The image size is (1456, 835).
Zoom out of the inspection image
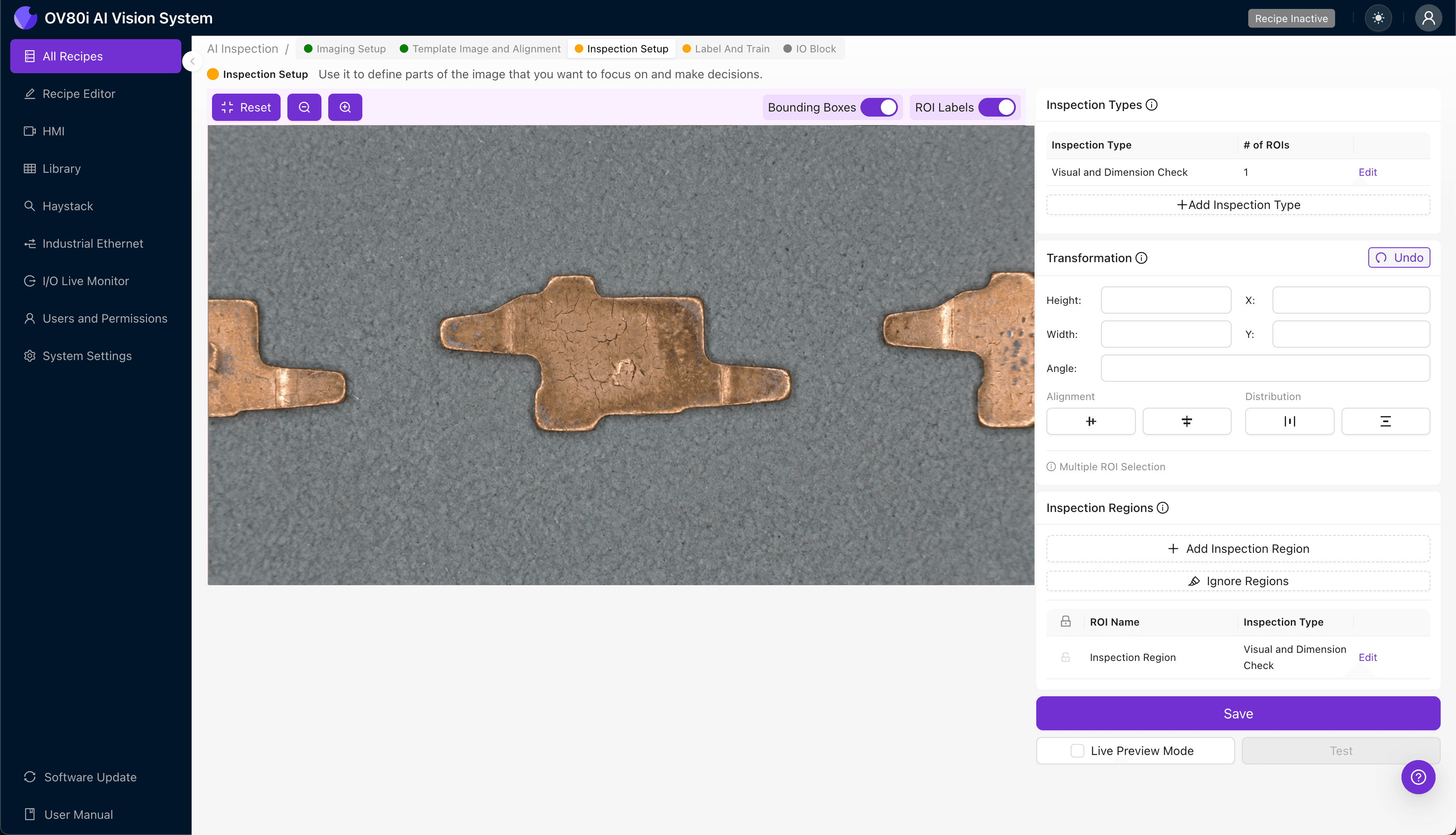304,107
